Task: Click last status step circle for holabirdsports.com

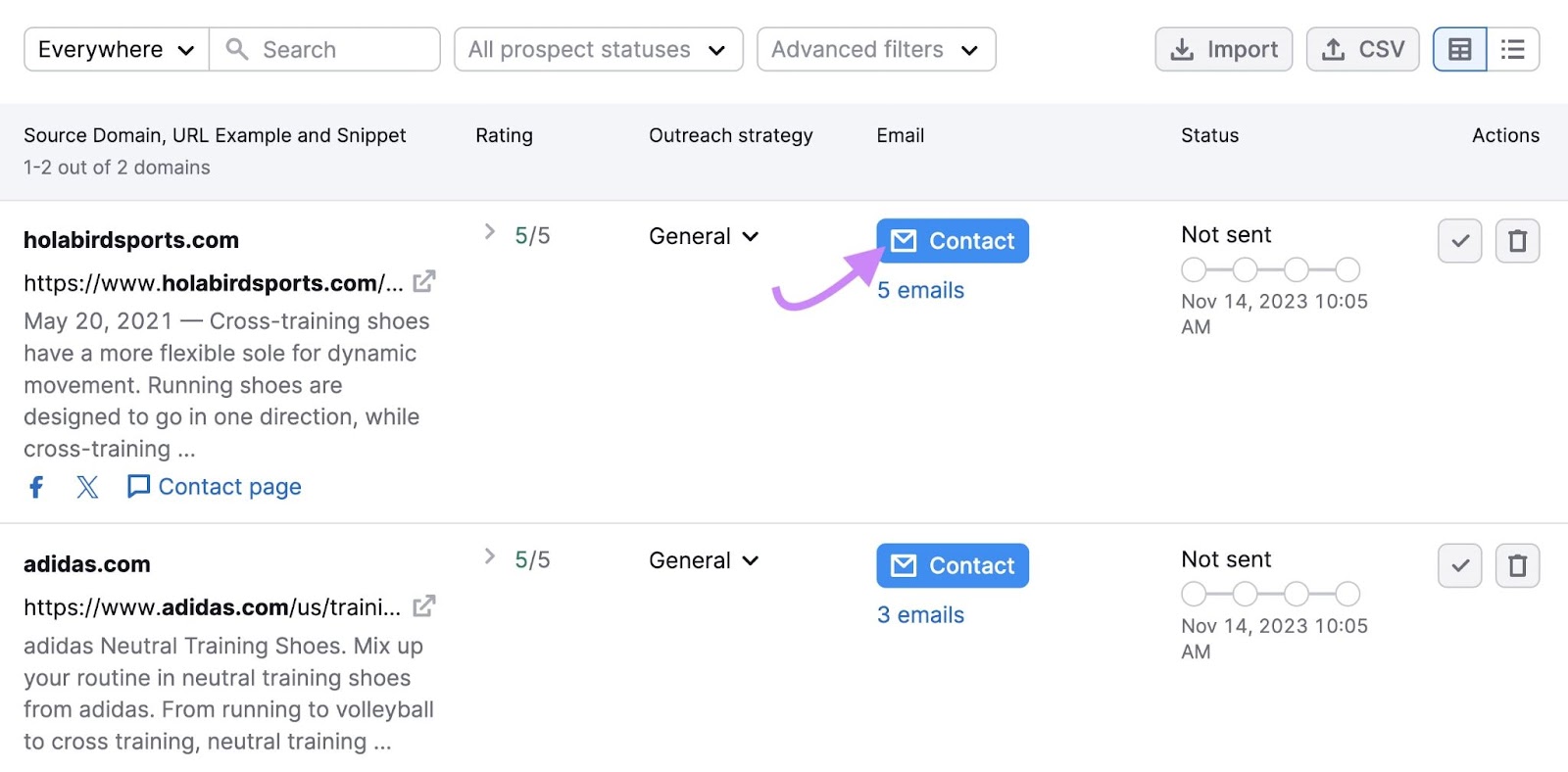Action: click(1348, 269)
